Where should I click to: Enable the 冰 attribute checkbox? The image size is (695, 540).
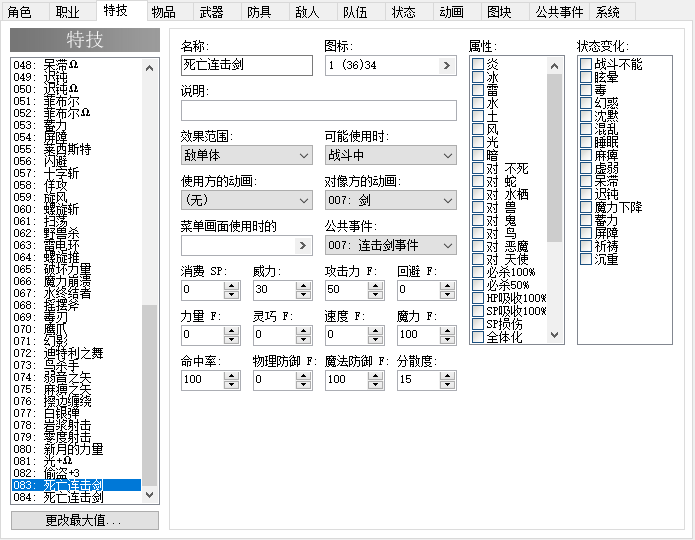coord(478,77)
